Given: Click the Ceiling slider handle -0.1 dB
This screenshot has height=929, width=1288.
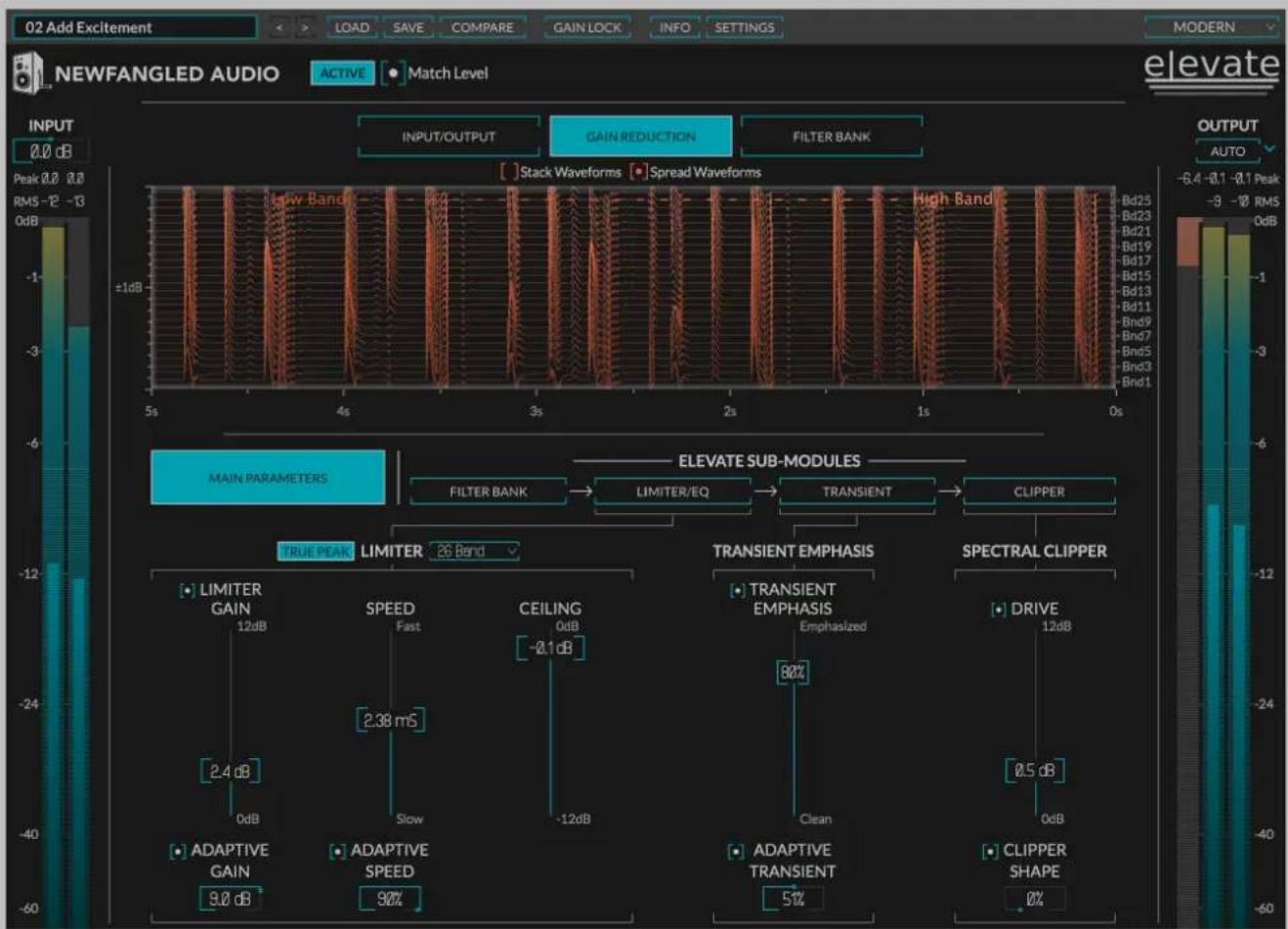Looking at the screenshot, I should (x=550, y=649).
